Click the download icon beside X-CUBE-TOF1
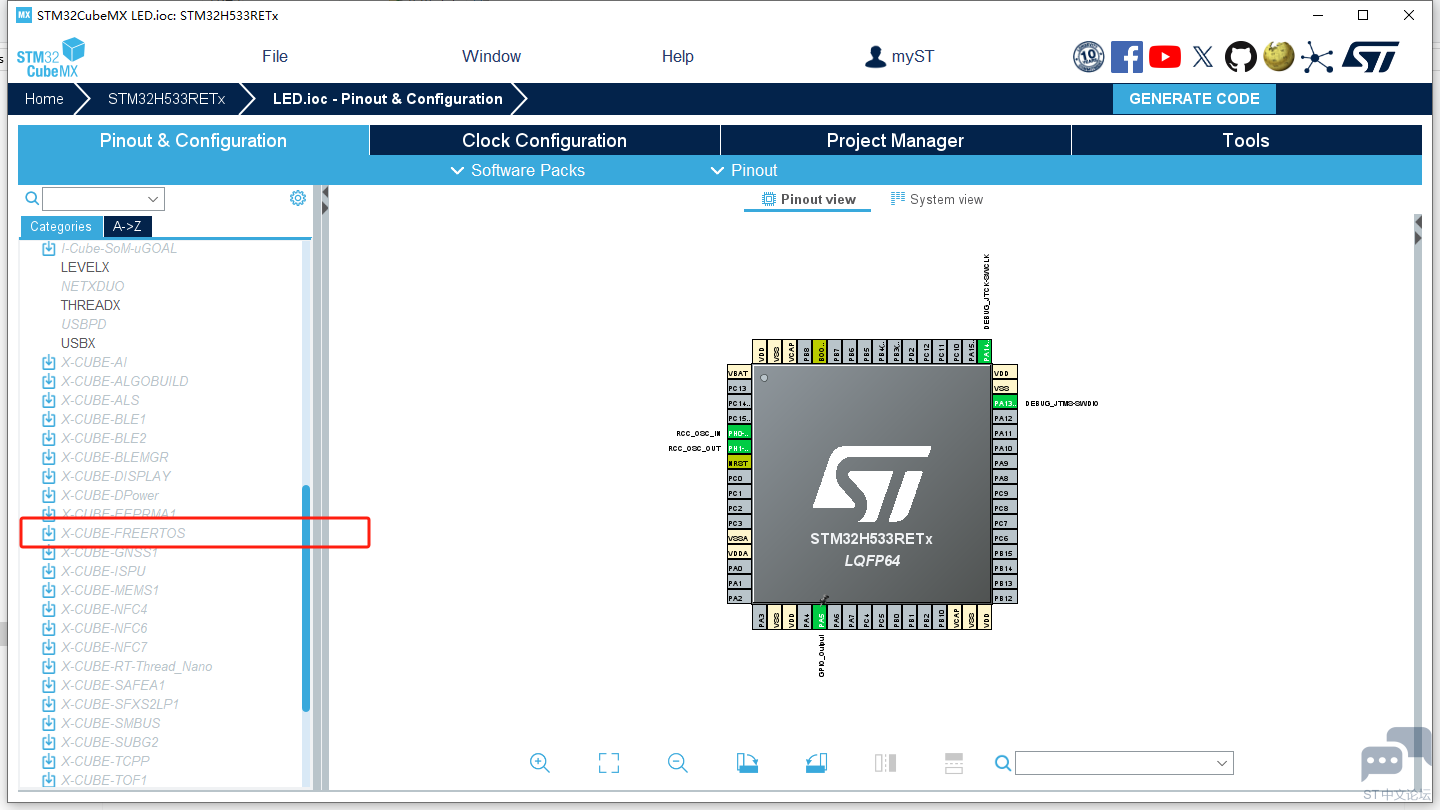The height and width of the screenshot is (810, 1440). 48,780
